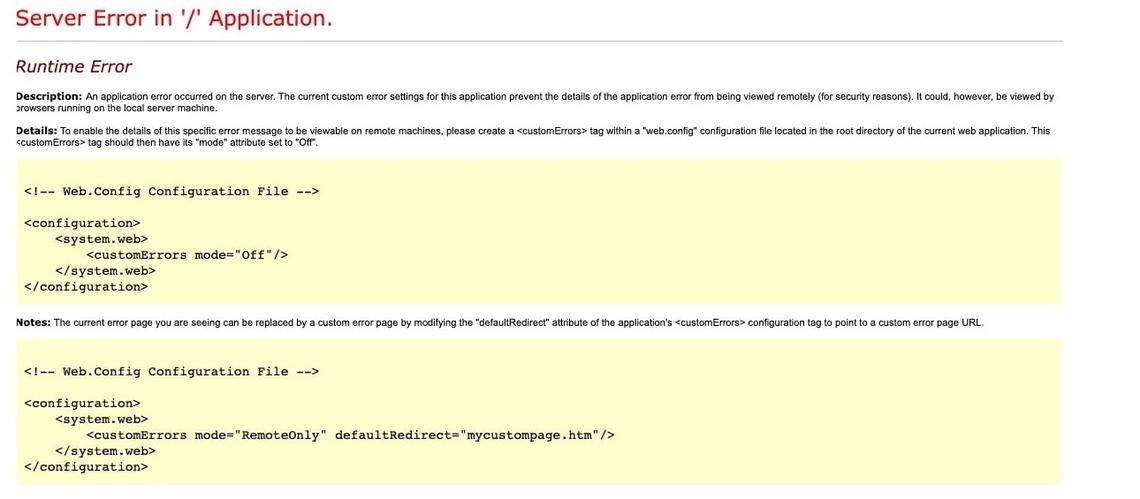The image size is (1140, 499).
Task: Click the customErrors mode="Off" line
Action: pyautogui.click(x=187, y=255)
